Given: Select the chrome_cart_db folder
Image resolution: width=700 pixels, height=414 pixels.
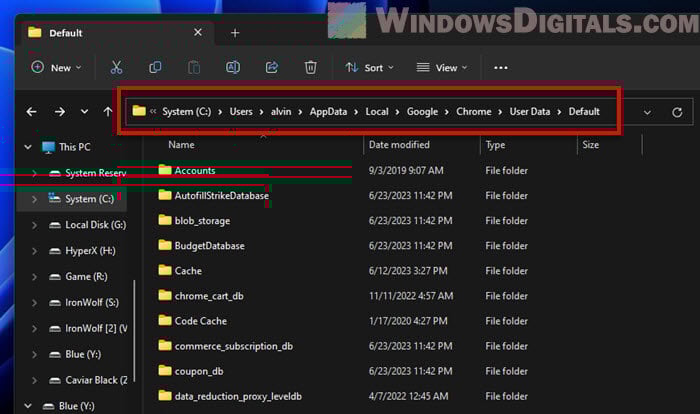Looking at the screenshot, I should coord(201,296).
